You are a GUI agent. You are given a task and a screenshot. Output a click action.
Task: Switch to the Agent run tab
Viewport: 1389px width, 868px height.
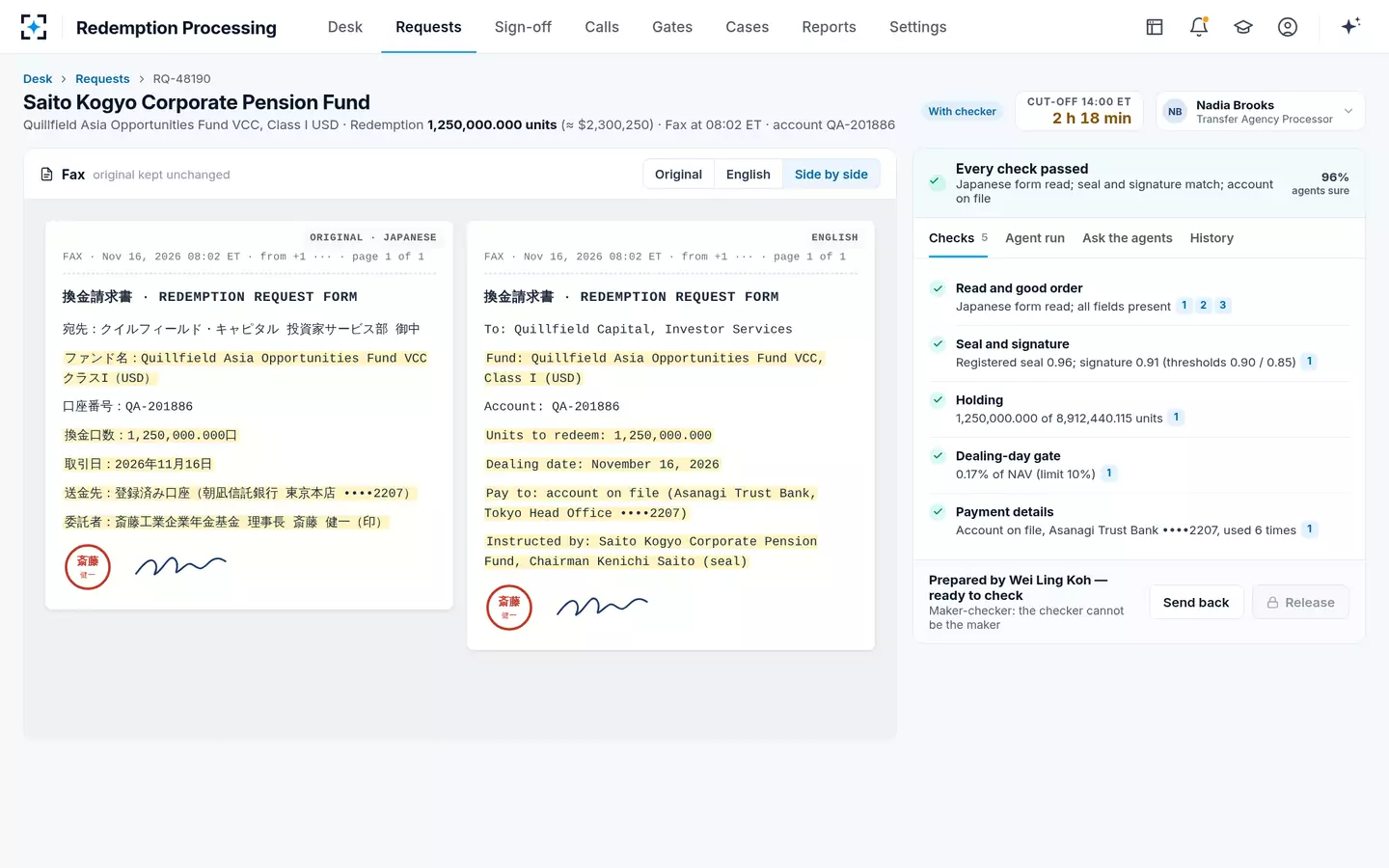(1035, 238)
